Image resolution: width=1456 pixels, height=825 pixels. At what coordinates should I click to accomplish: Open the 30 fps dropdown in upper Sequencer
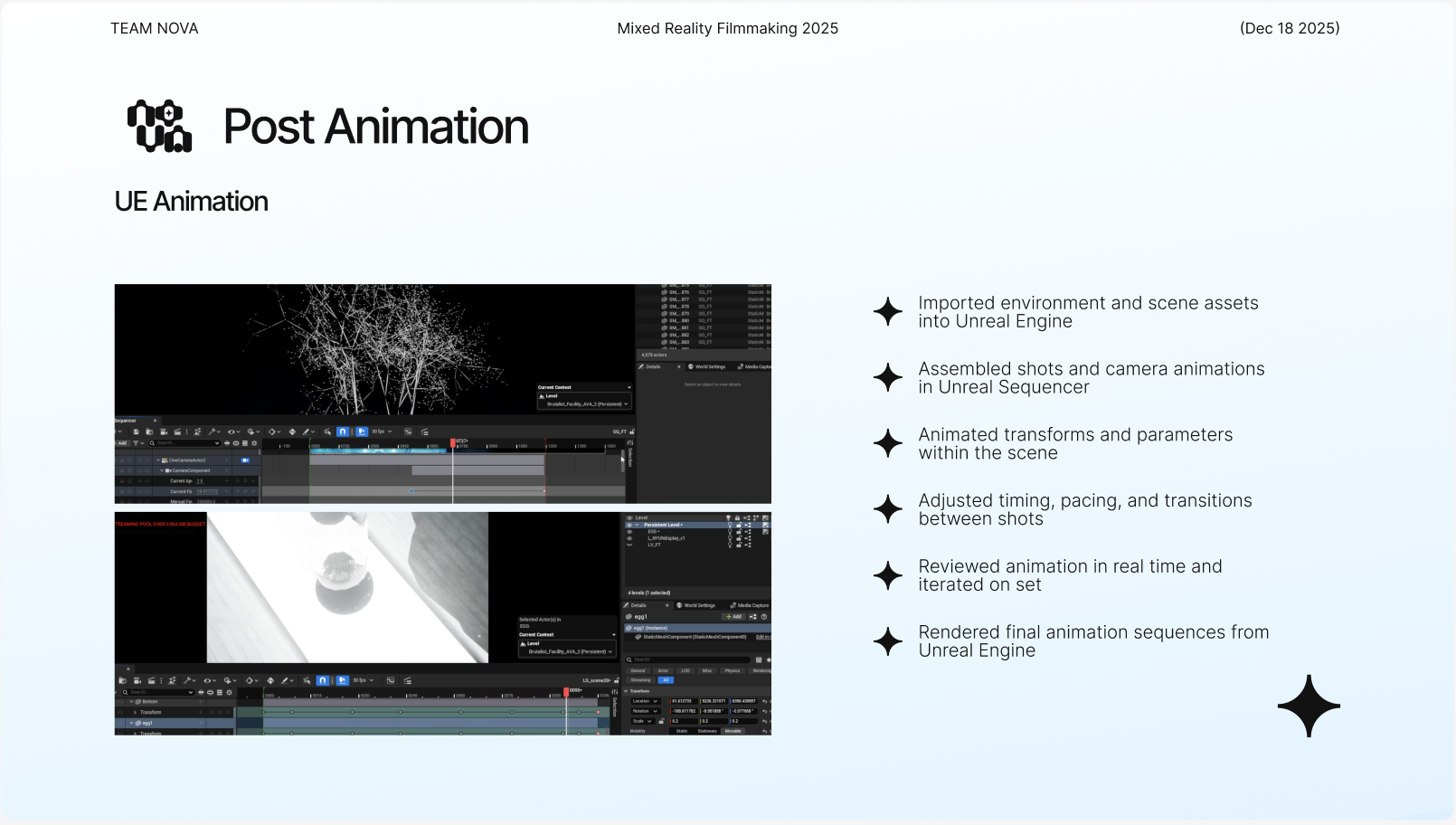click(x=382, y=431)
